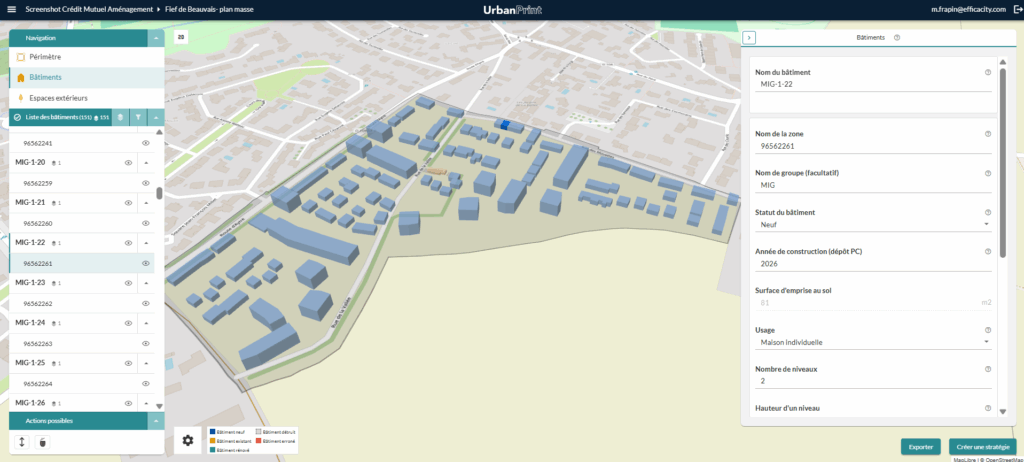
Task: Toggle visibility of the MIG-1-22 group
Action: (x=128, y=243)
